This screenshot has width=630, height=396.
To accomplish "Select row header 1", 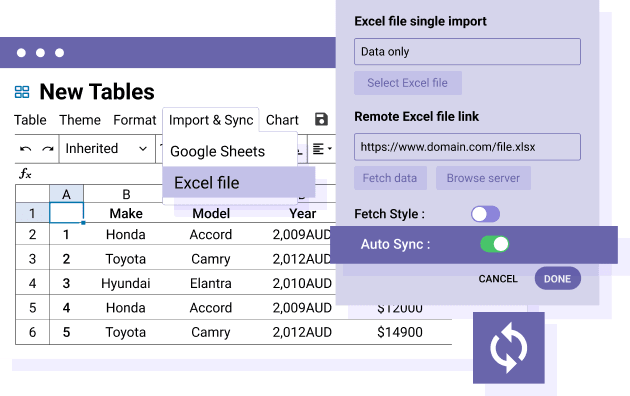I will (33, 213).
